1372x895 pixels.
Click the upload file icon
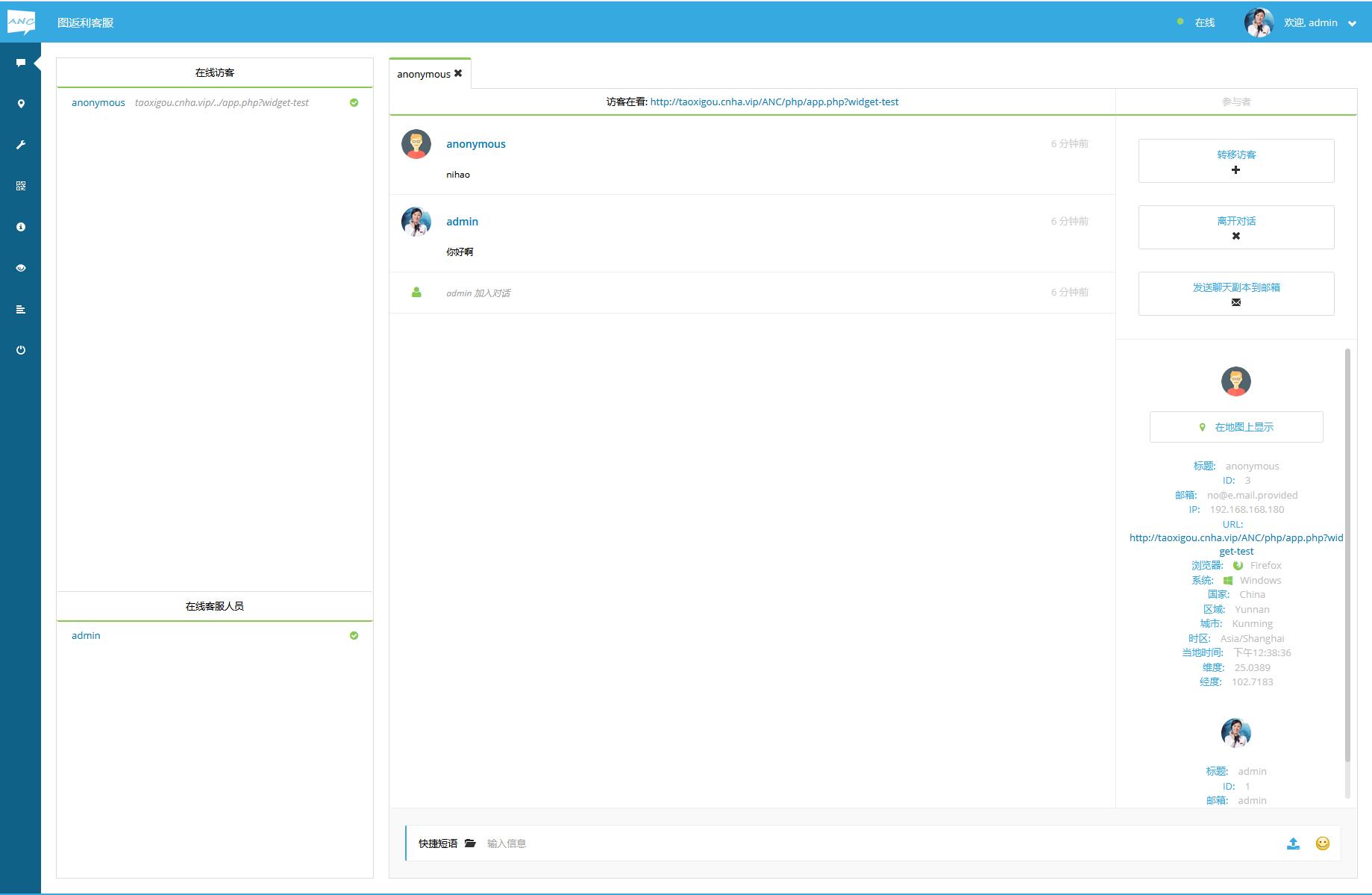point(1293,843)
